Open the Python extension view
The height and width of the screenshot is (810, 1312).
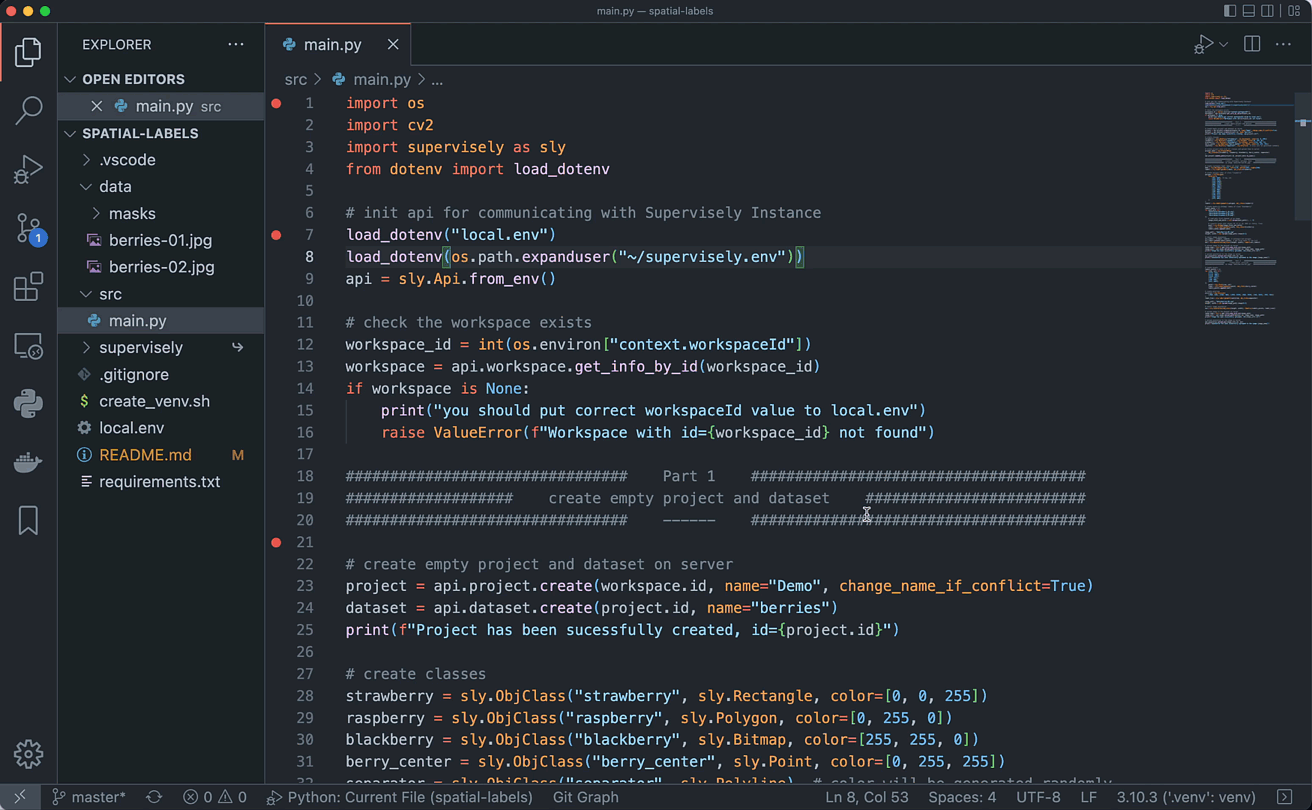tap(28, 403)
